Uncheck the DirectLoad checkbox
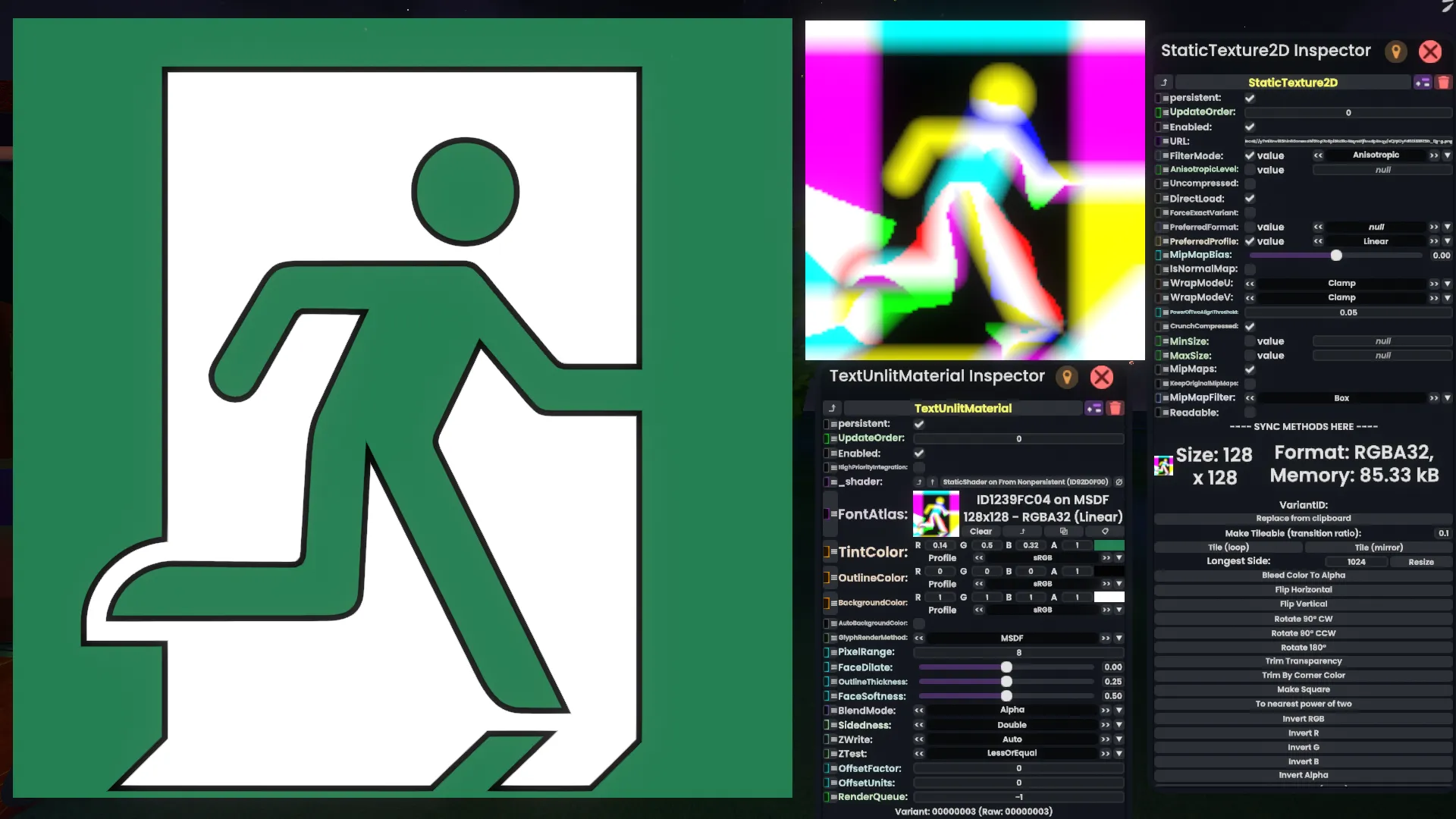Image resolution: width=1456 pixels, height=819 pixels. click(x=1250, y=199)
